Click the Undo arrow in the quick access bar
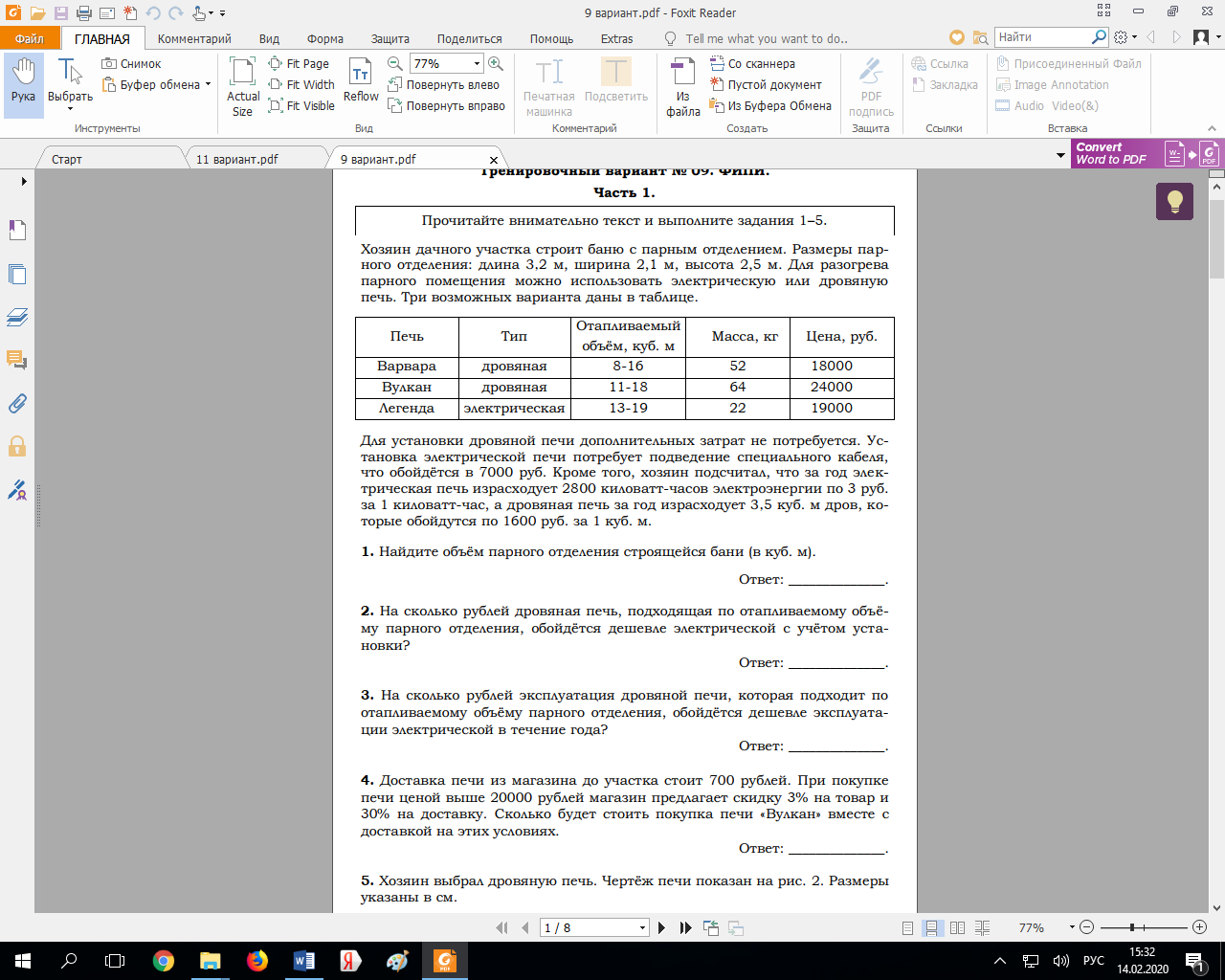Screen dimensions: 1225x980 [x=153, y=13]
